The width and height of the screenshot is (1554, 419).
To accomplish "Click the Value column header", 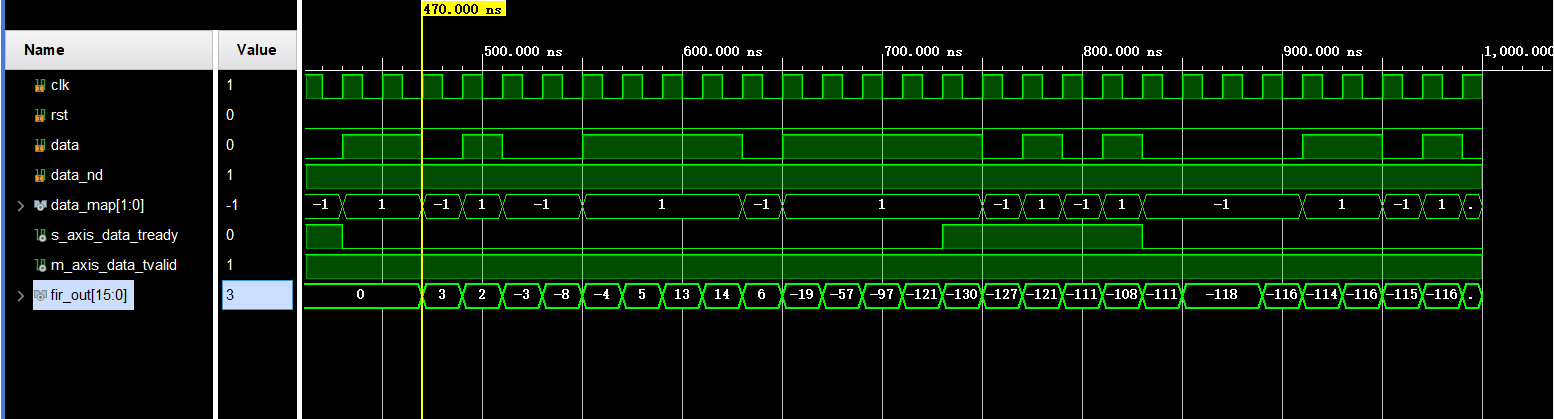I will tap(256, 50).
